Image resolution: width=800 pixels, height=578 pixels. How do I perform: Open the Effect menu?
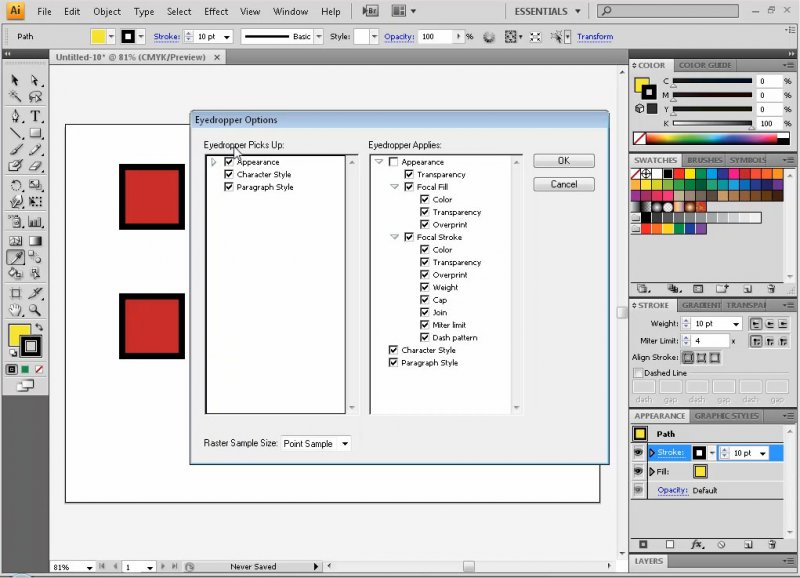pos(216,11)
